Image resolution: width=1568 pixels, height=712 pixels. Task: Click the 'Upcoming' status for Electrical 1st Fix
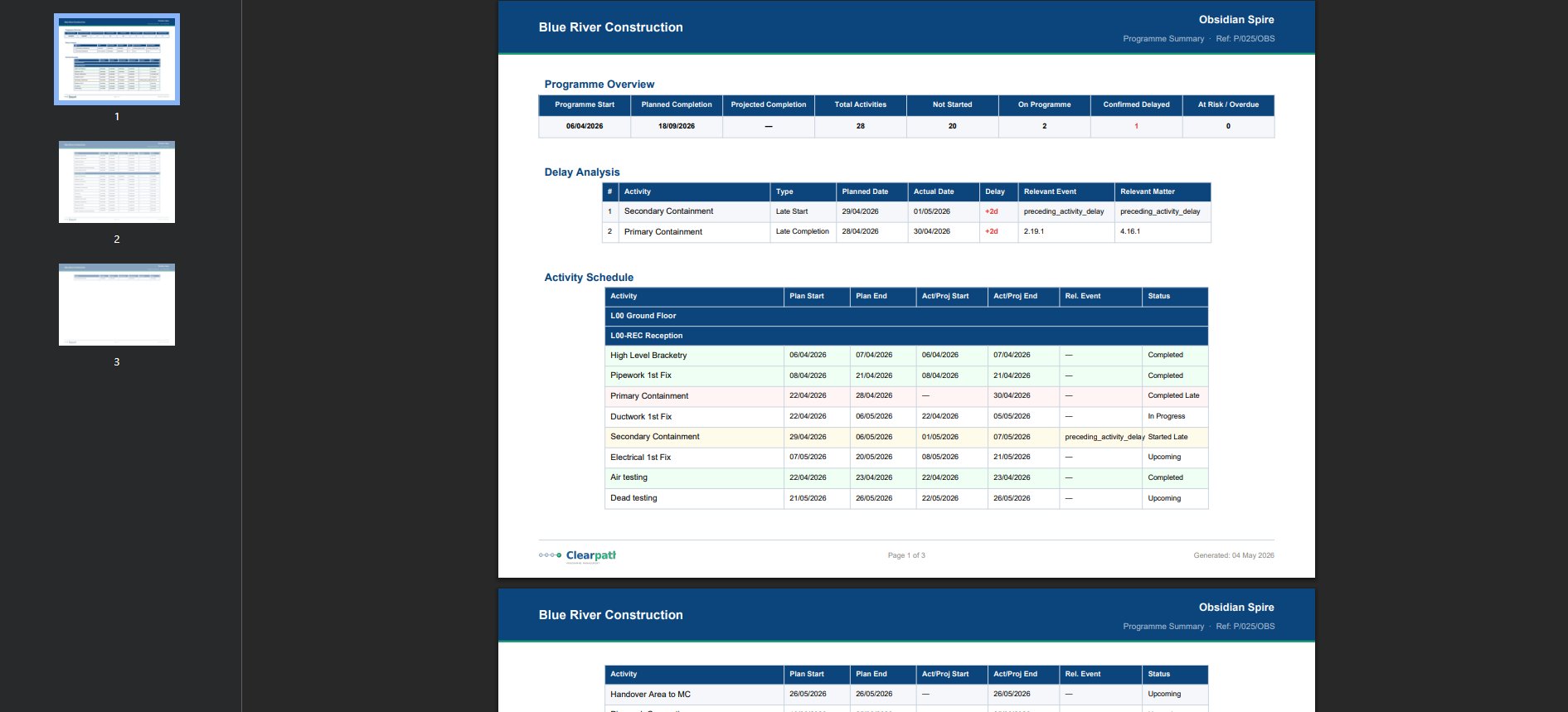click(1164, 458)
